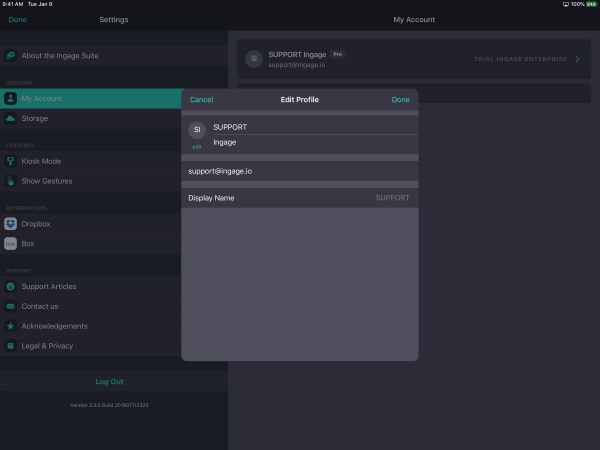Tap the Settings header title

114,20
